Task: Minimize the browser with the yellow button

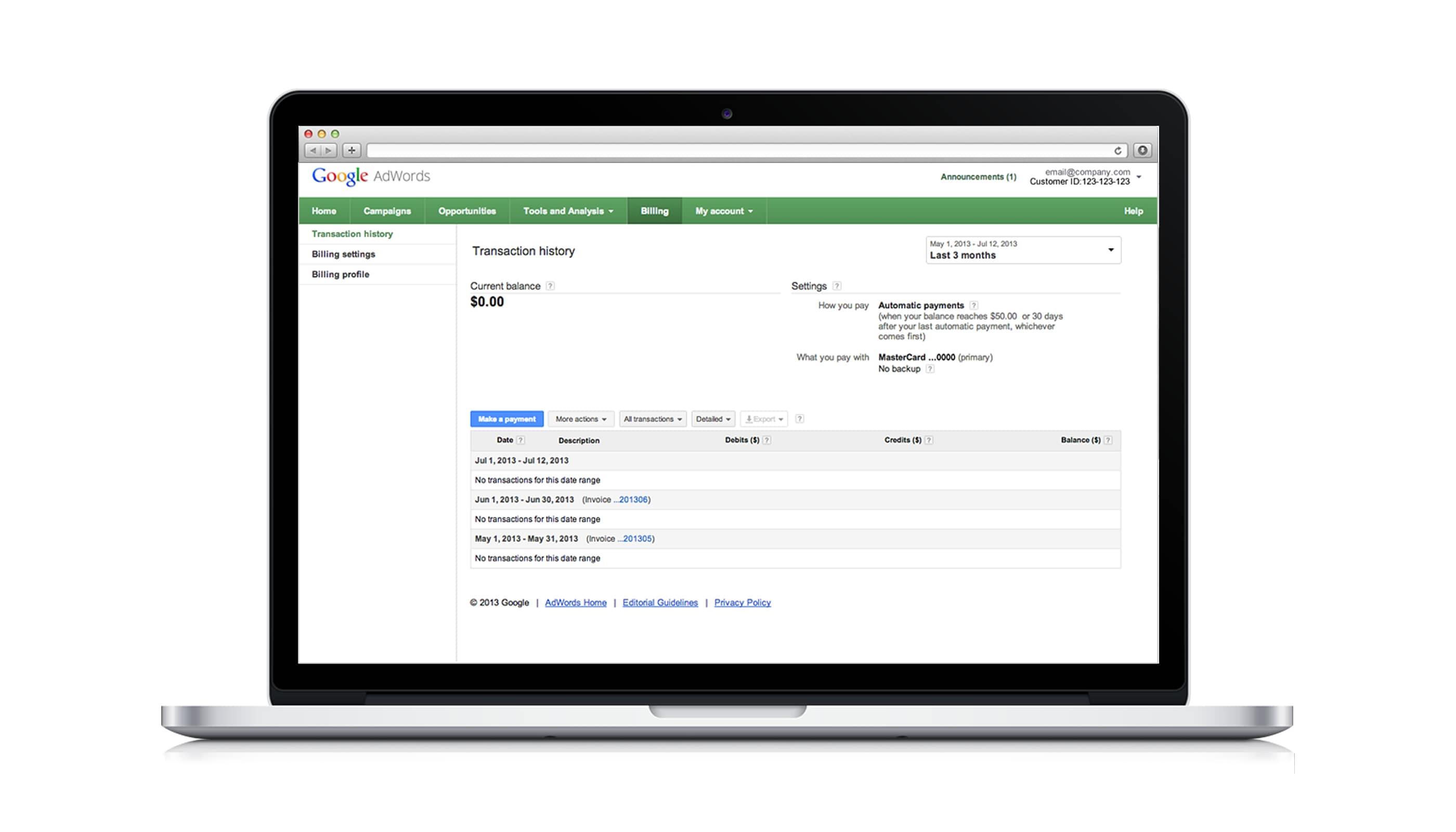Action: [x=322, y=134]
